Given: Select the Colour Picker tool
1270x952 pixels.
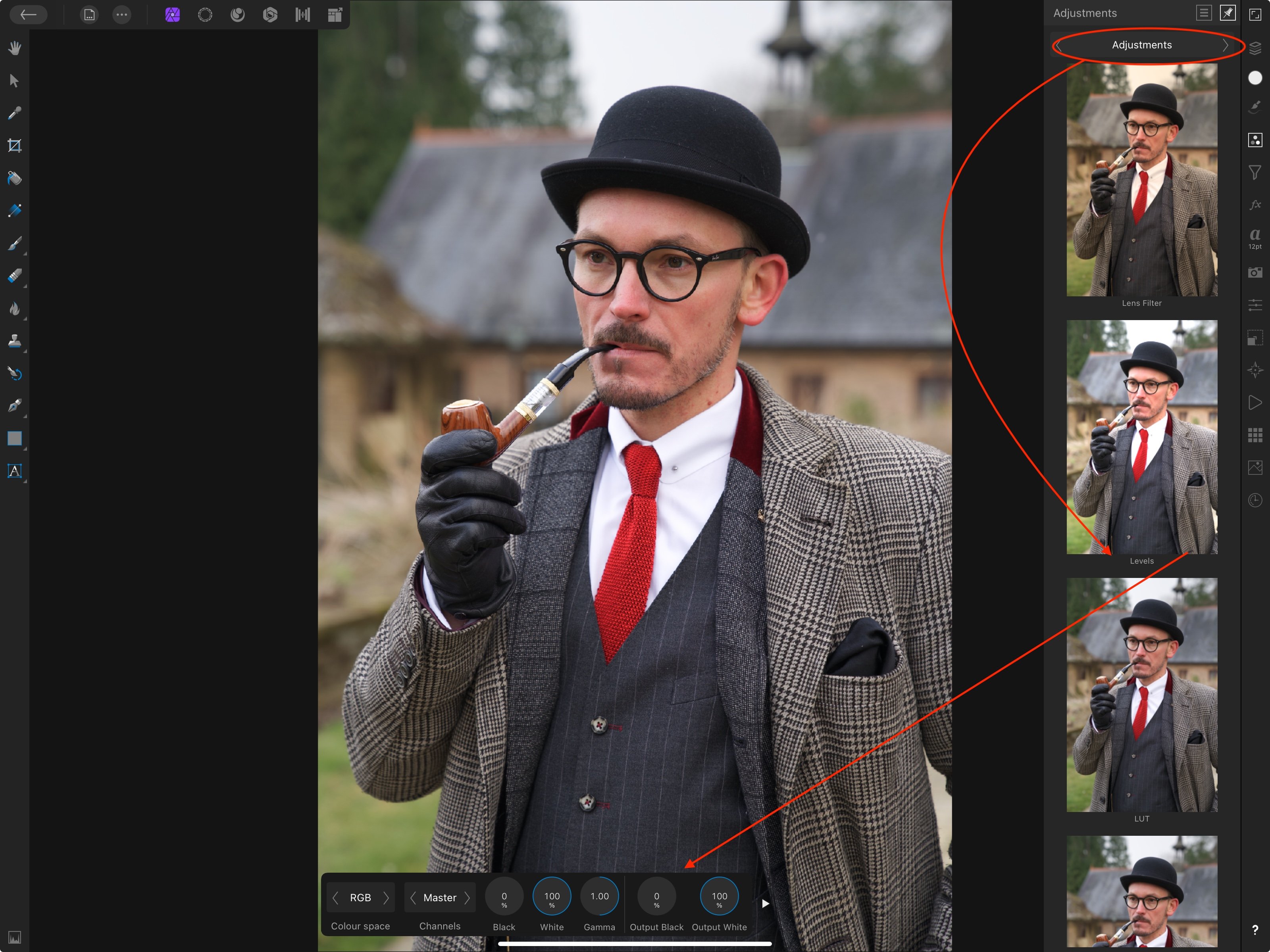Looking at the screenshot, I should [x=15, y=113].
